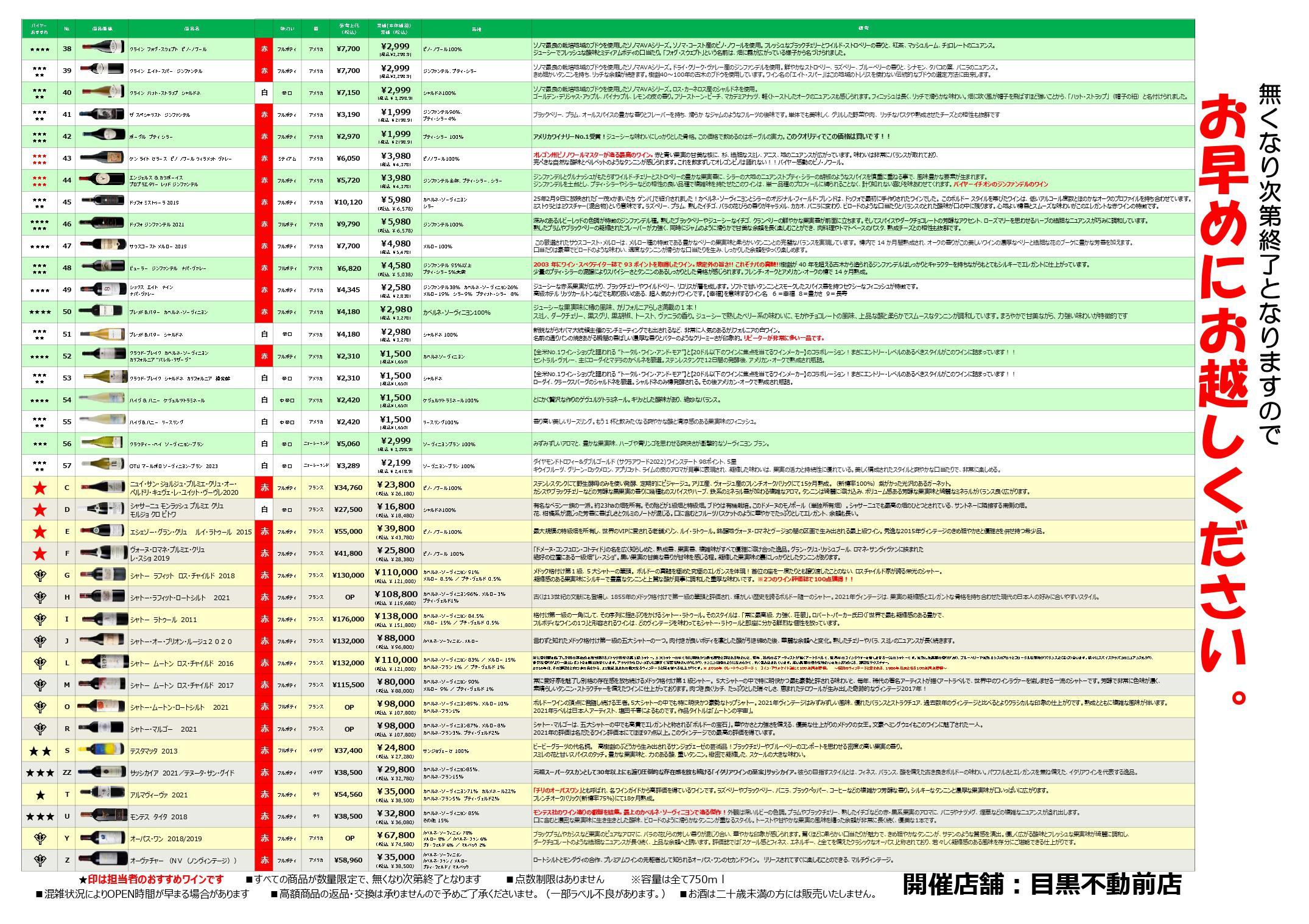Click the 品種 column header
Image resolution: width=1309 pixels, height=924 pixels.
[476, 29]
